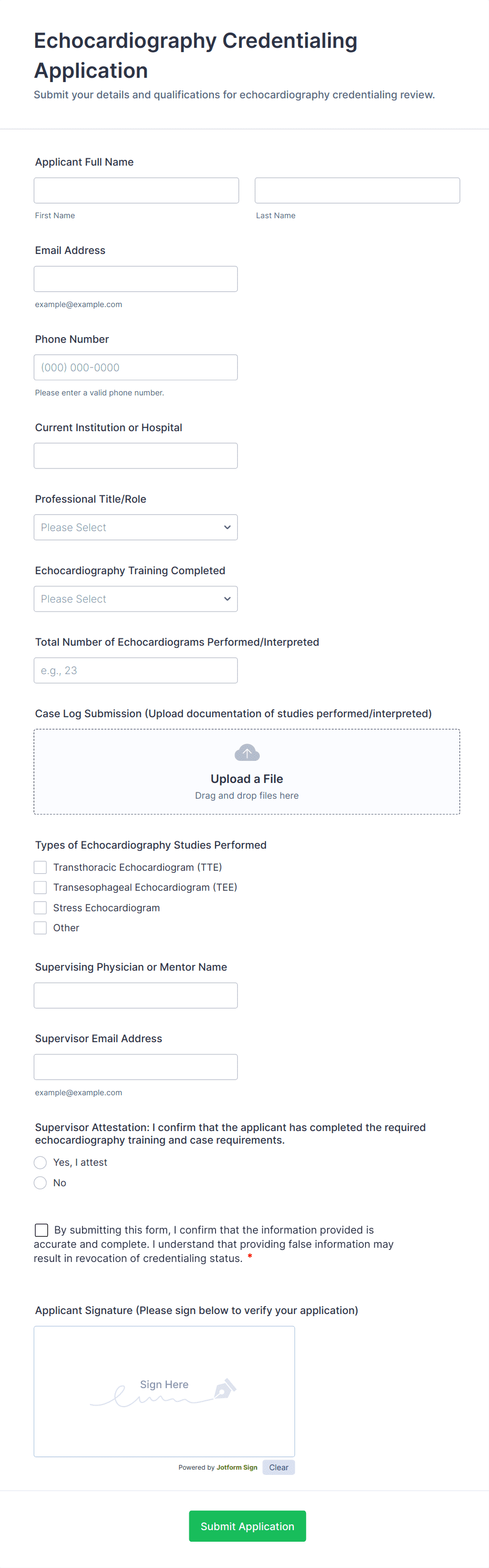Check the accuracy confirmation checkbox
Screen dimensions: 489x1568
pos(42,1230)
